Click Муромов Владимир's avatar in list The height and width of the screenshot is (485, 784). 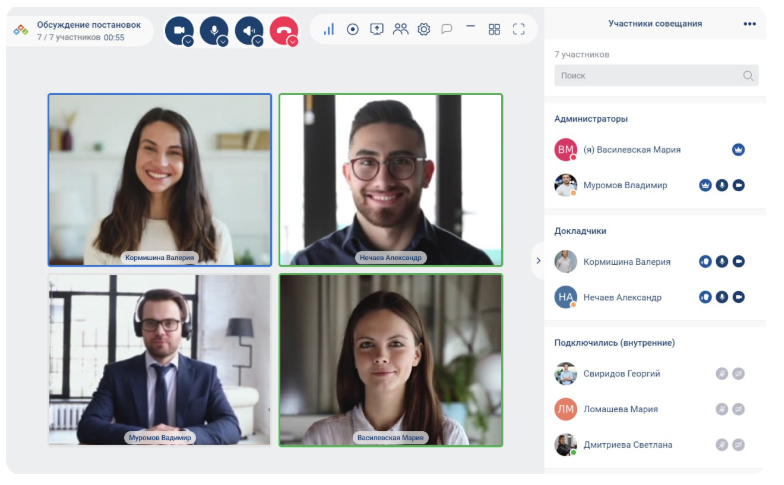(566, 186)
